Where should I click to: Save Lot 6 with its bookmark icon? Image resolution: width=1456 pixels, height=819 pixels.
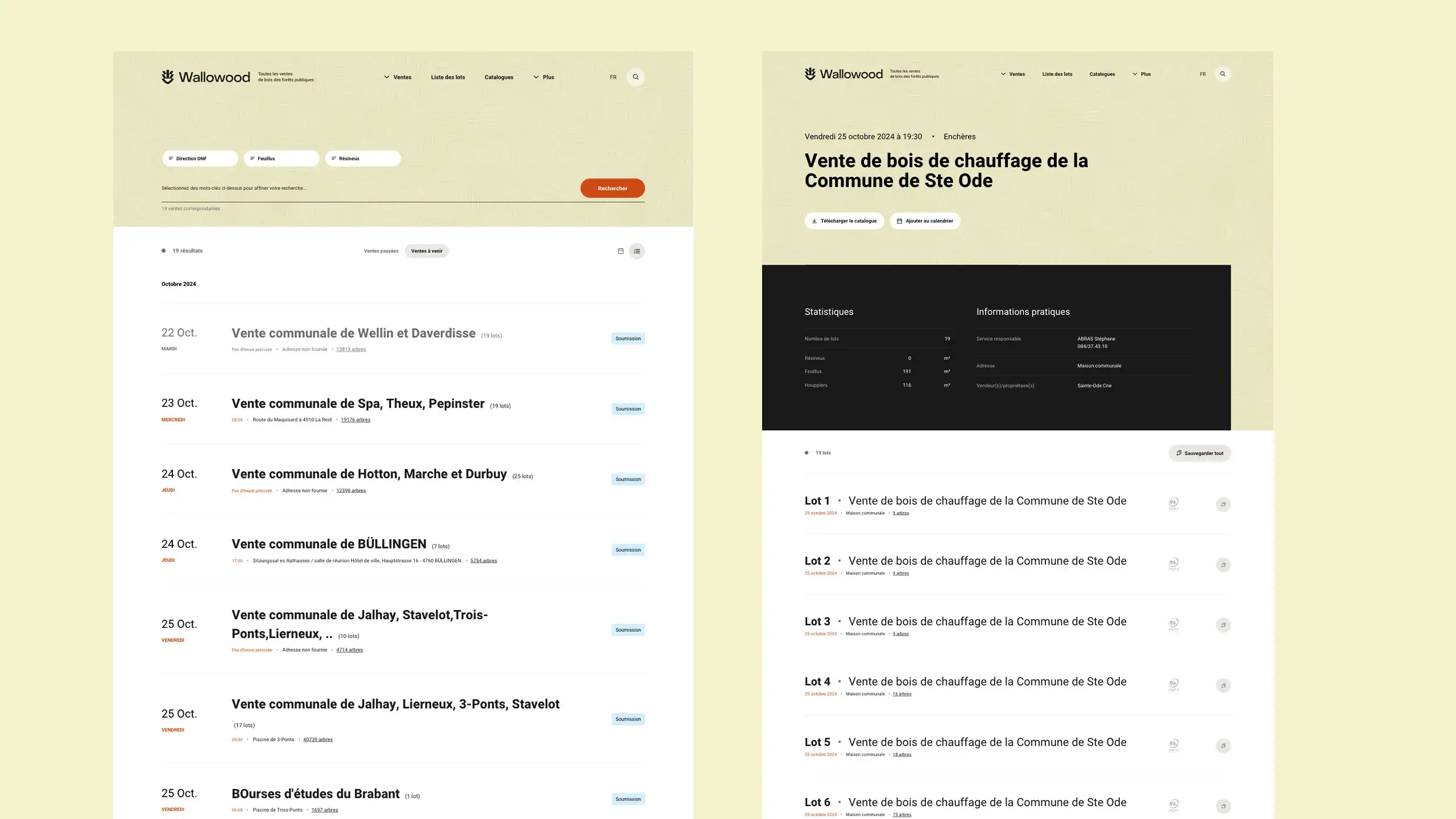click(x=1223, y=806)
